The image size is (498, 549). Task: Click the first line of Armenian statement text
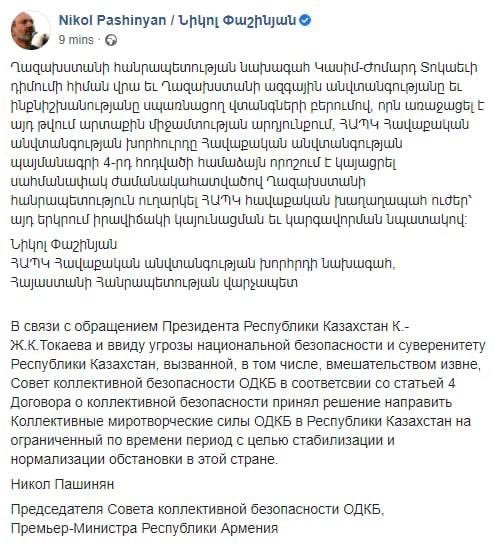coord(244,67)
